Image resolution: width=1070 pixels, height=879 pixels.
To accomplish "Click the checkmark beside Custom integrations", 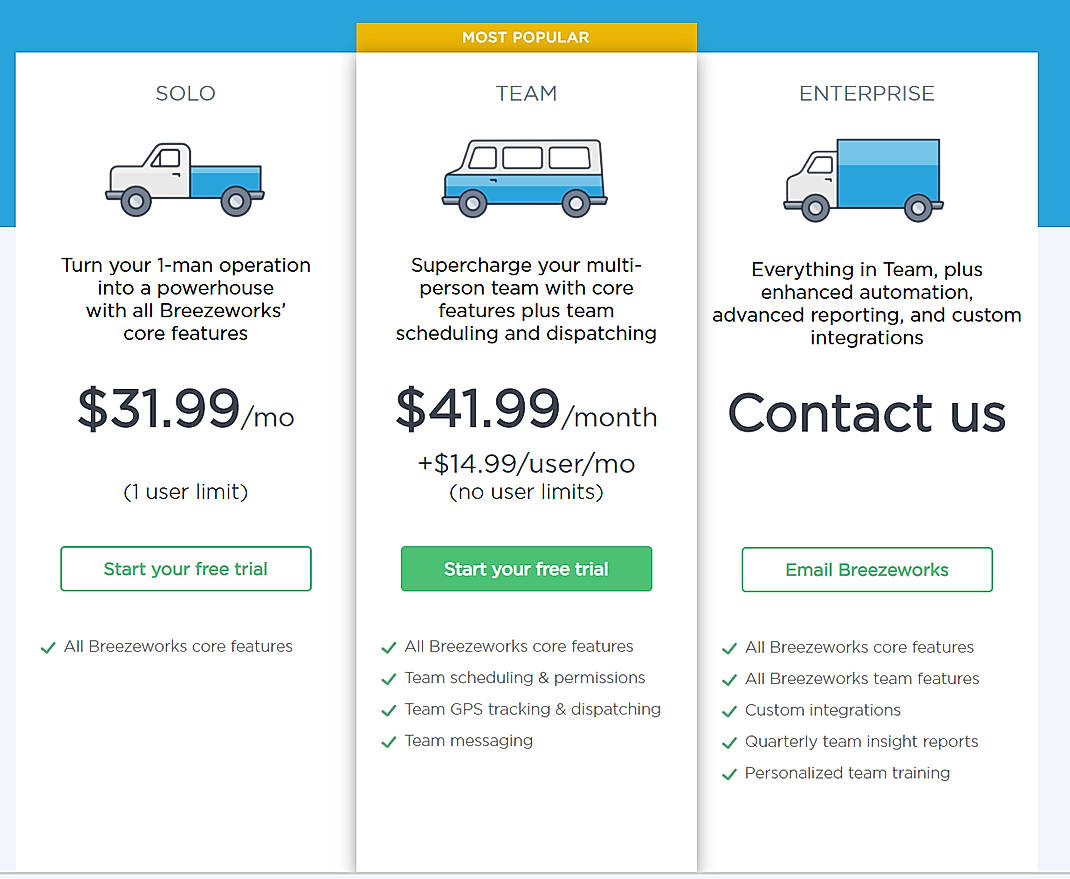I will (x=729, y=710).
